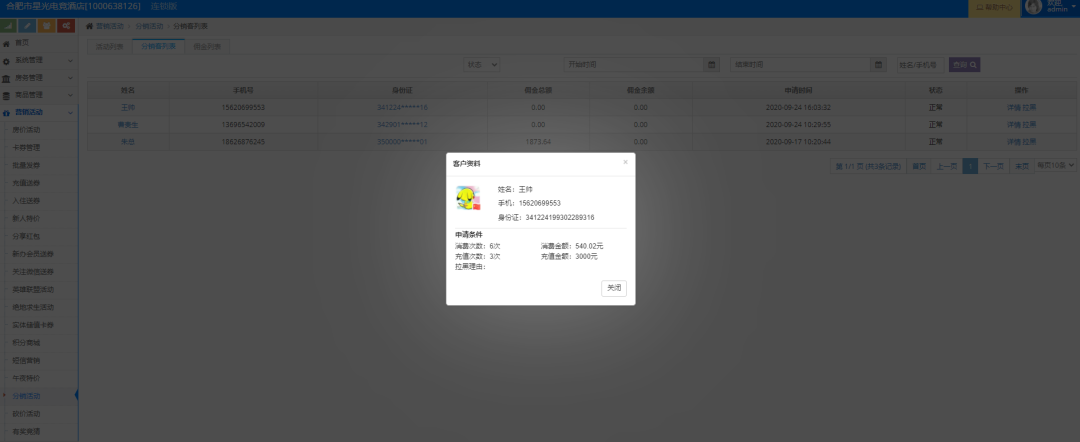The image size is (1080, 442).
Task: Click the 结束时间 date field
Action: [x=800, y=65]
